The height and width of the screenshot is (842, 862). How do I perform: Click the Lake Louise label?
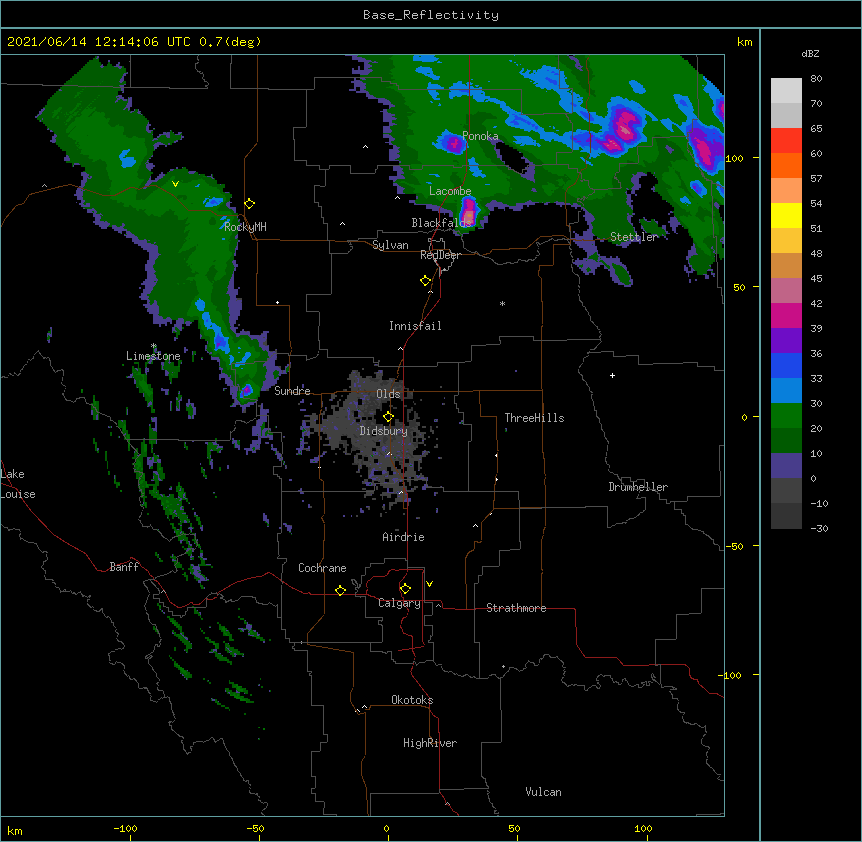[x=18, y=484]
